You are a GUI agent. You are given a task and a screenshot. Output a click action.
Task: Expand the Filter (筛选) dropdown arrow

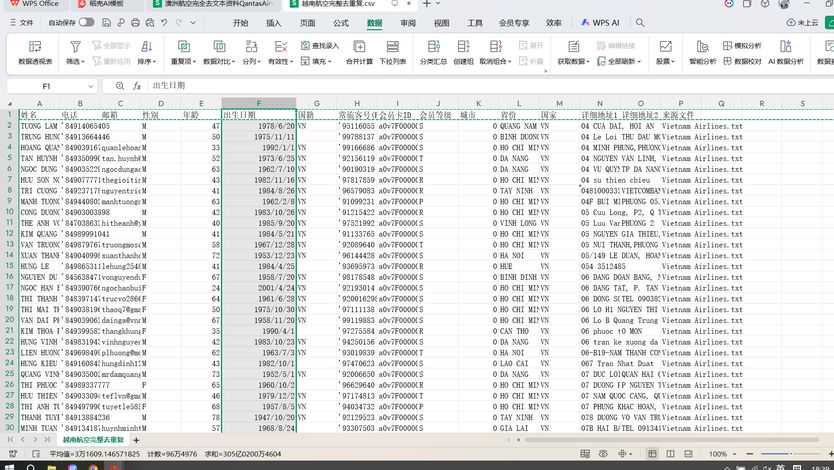[83, 62]
